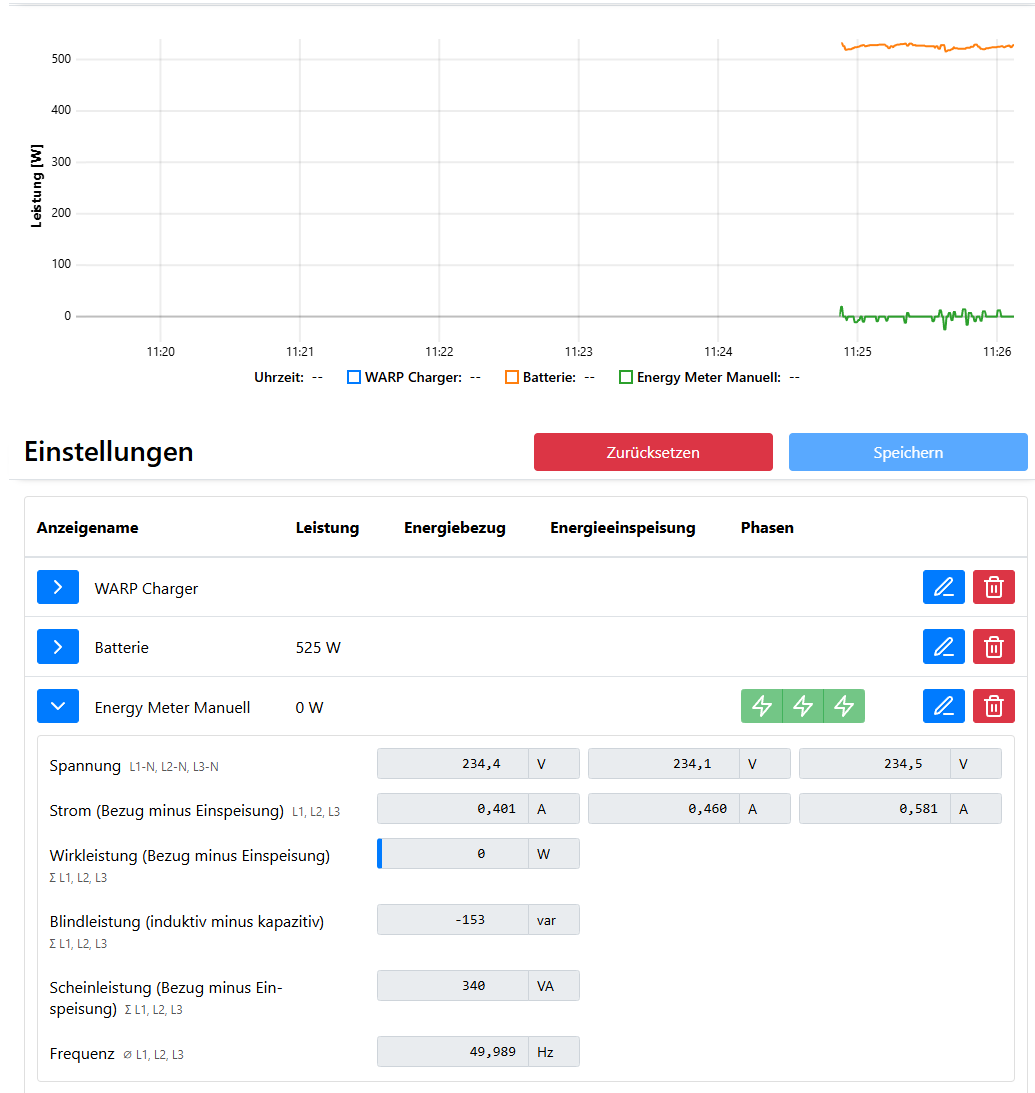1035x1093 pixels.
Task: Click the pencil icon for Batterie
Action: coord(943,647)
